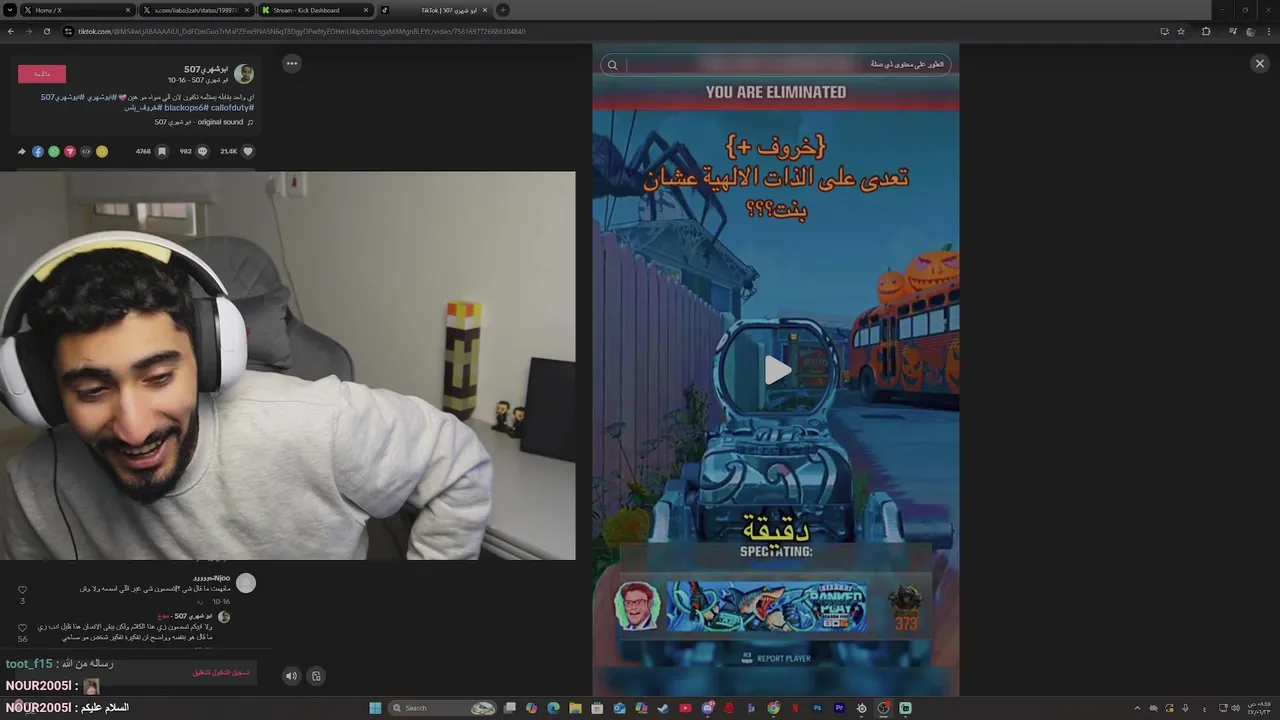The image size is (1280, 720).
Task: Click the search field above the video
Action: 776,65
